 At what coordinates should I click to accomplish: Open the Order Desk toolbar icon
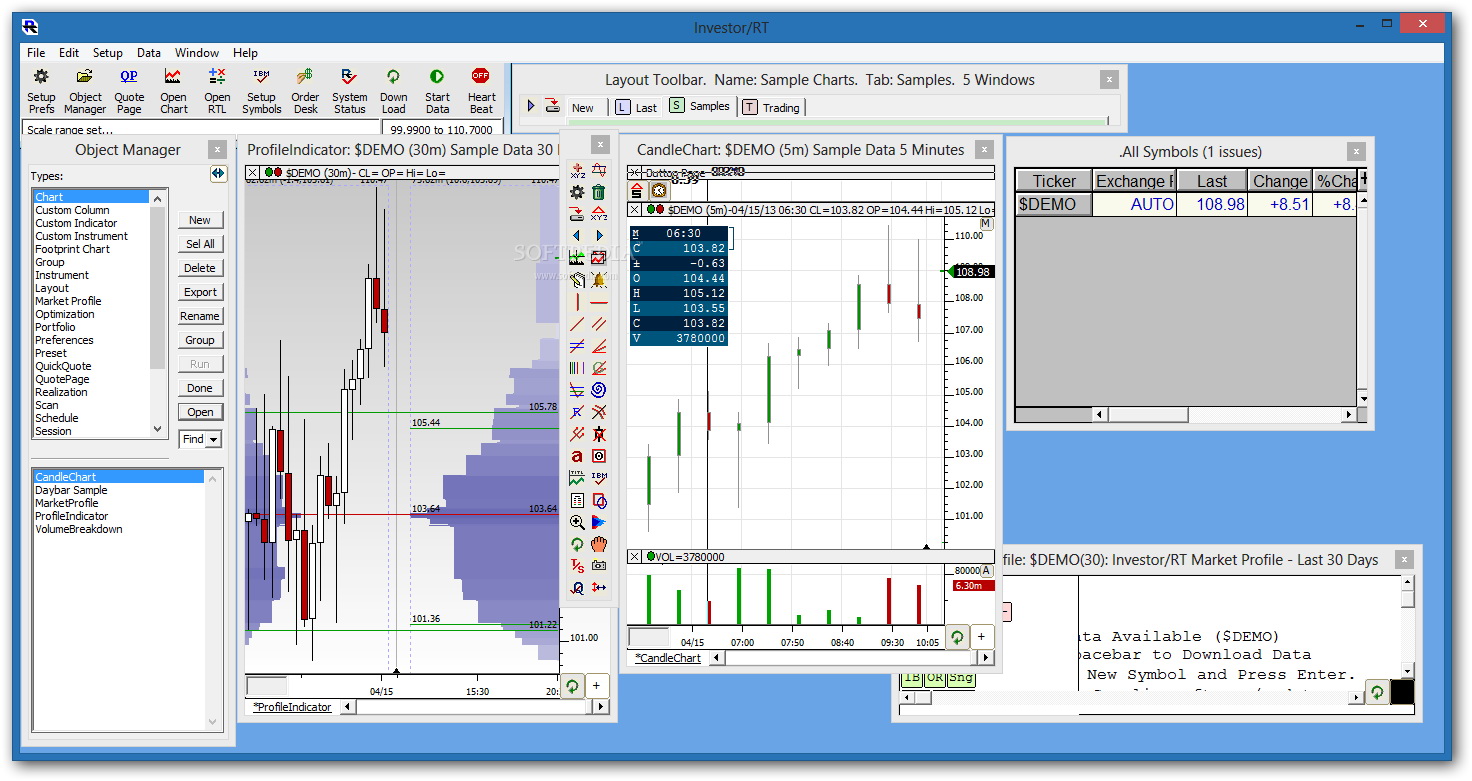coord(305,90)
